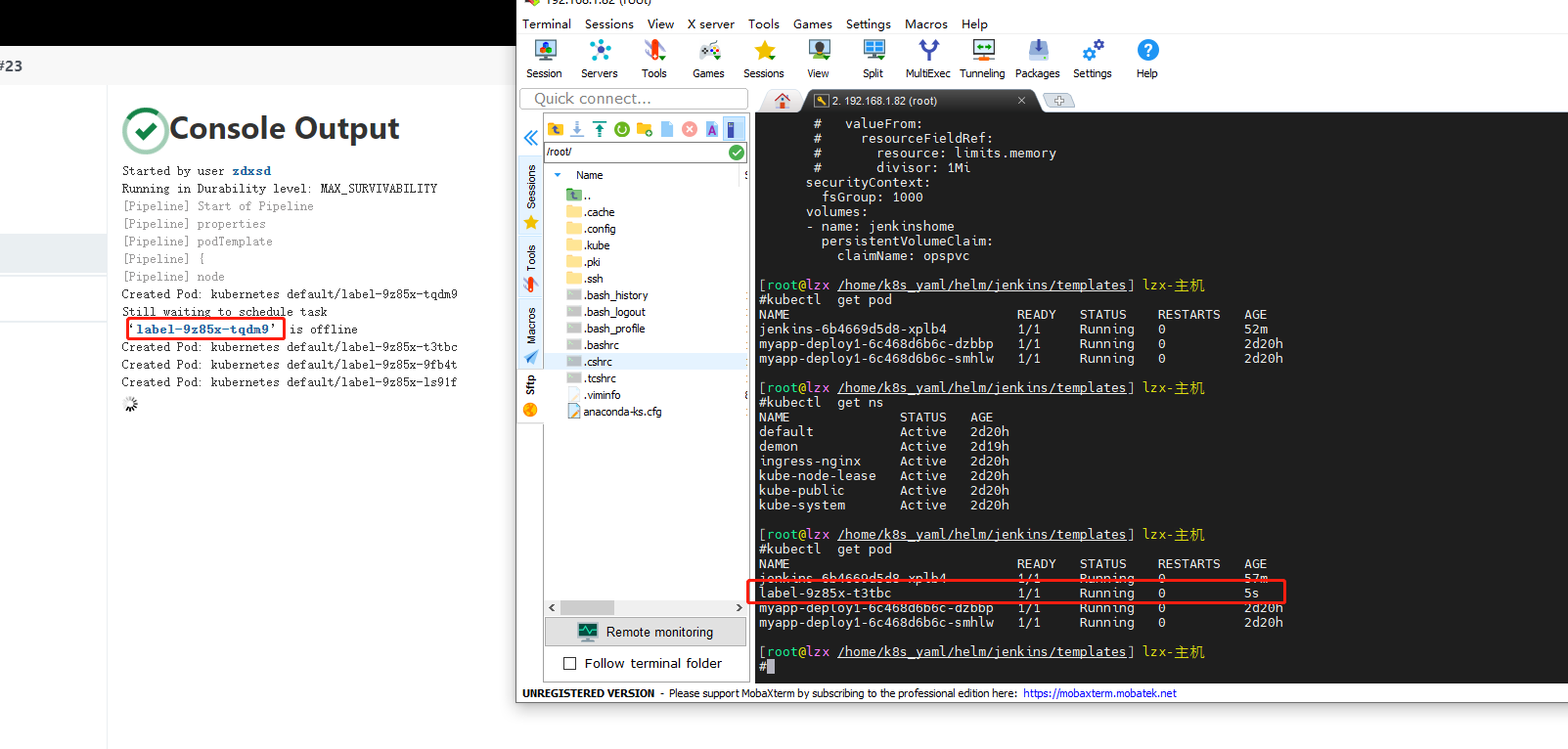
Task: Open a new Session from the toolbar
Action: click(x=545, y=60)
